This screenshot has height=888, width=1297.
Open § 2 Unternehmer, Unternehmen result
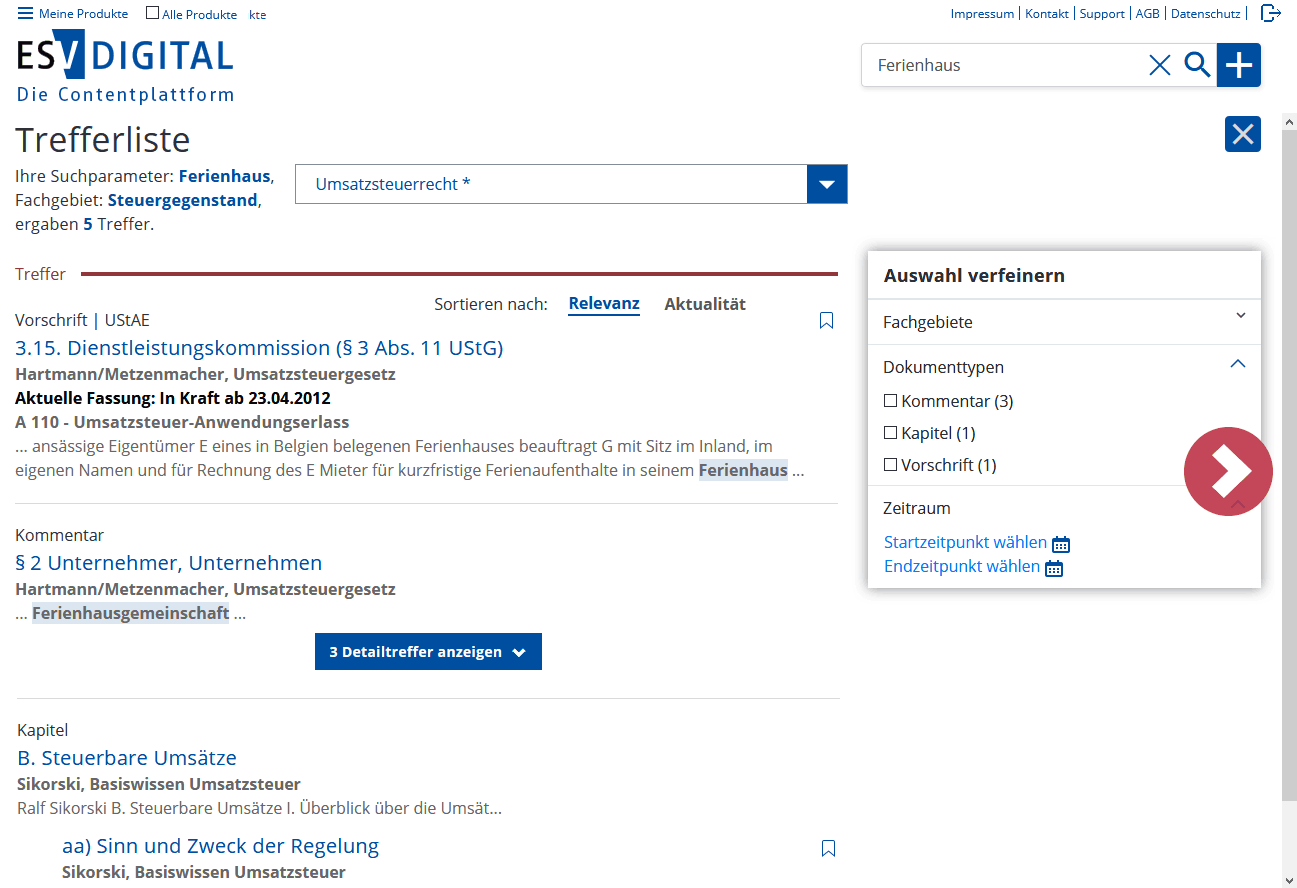pos(169,563)
